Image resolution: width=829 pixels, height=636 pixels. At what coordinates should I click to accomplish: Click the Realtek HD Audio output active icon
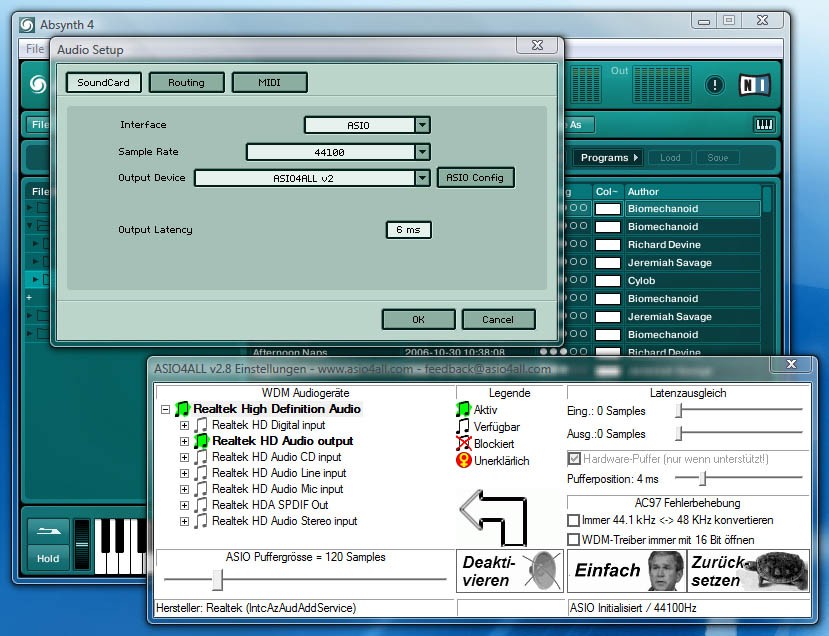[x=201, y=441]
